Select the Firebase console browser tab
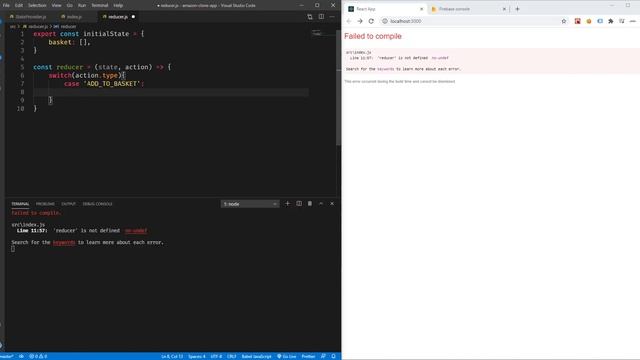The image size is (640, 360). 468,9
